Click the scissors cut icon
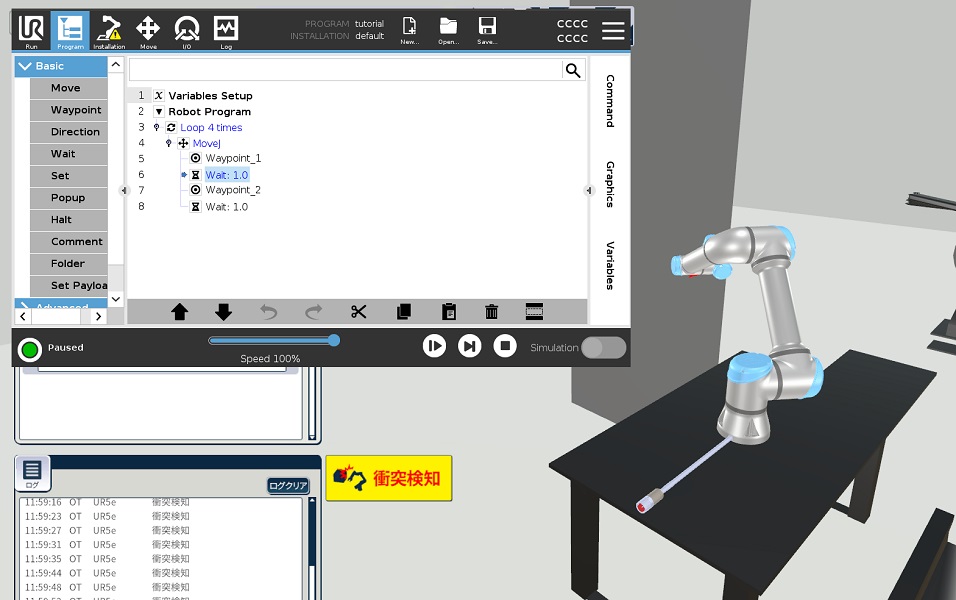Image resolution: width=956 pixels, height=600 pixels. point(359,312)
